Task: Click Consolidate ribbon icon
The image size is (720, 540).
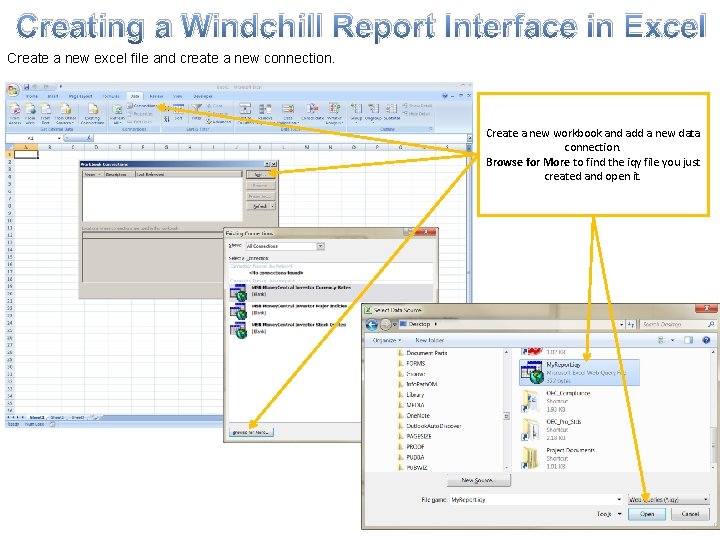Action: pos(313,112)
